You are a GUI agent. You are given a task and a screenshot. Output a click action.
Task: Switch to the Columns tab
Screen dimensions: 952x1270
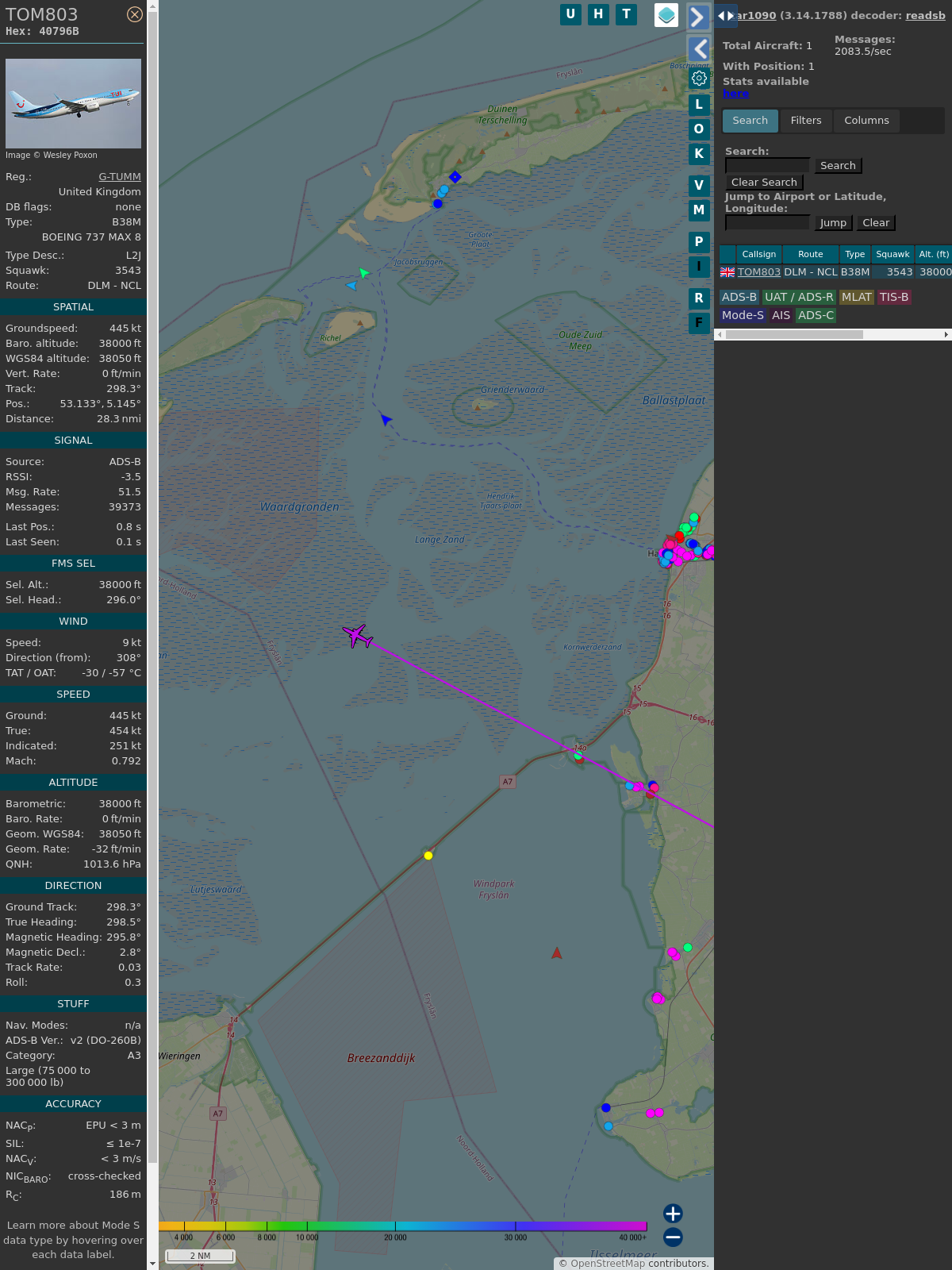(x=866, y=121)
